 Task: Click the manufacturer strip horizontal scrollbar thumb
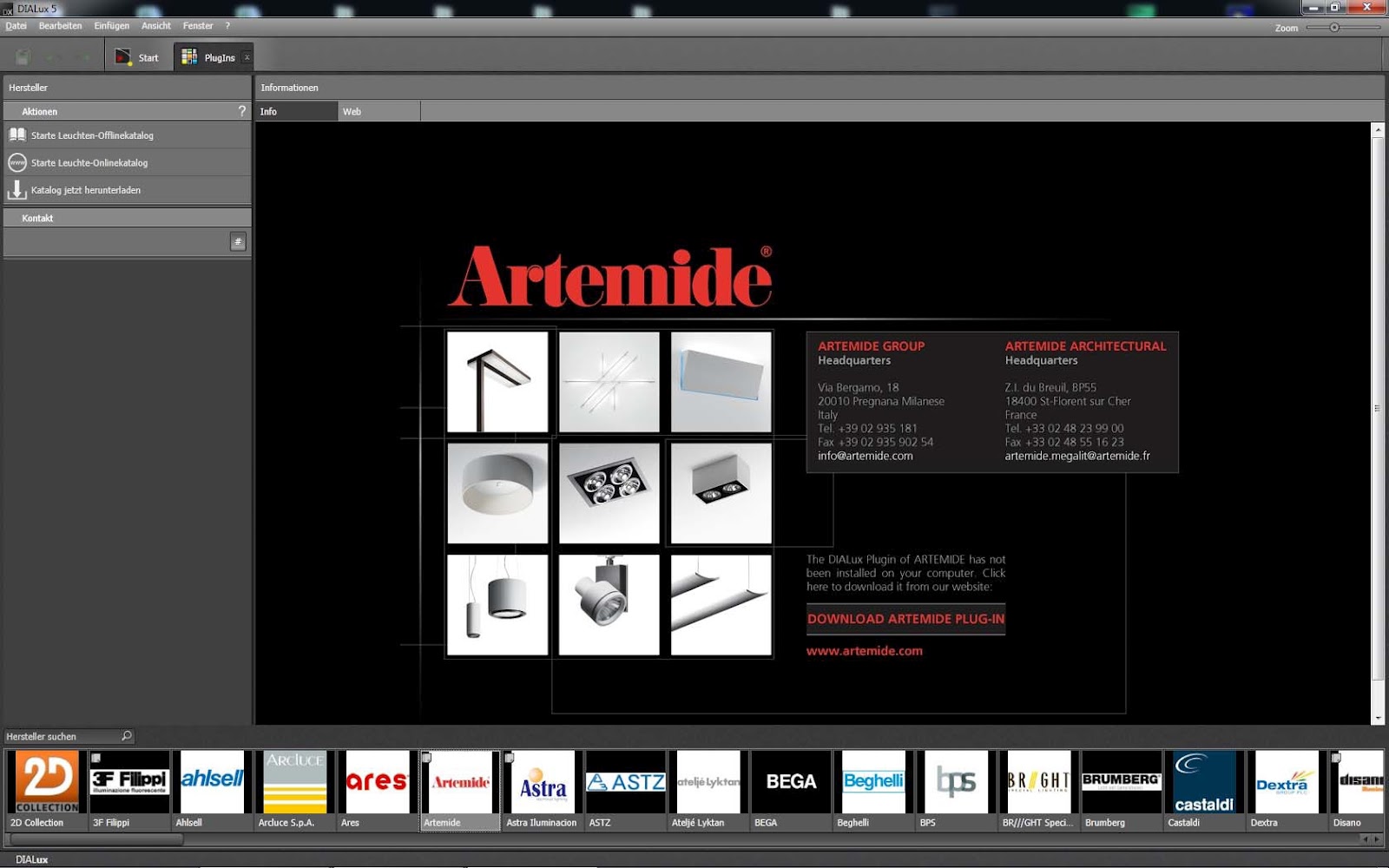96,839
